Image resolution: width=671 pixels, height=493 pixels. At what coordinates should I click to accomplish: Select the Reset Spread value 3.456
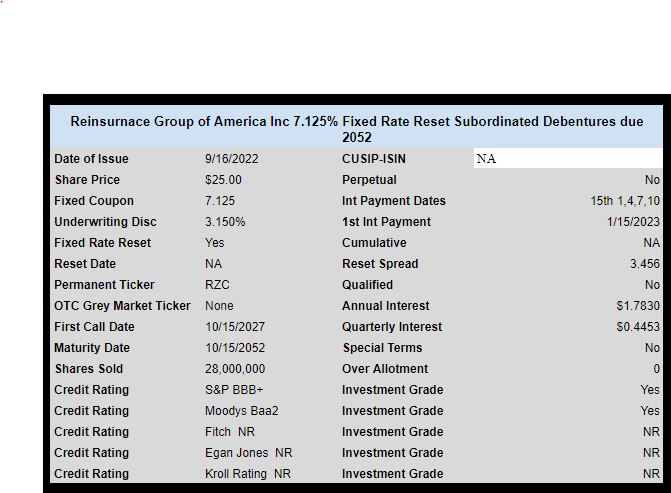(645, 264)
